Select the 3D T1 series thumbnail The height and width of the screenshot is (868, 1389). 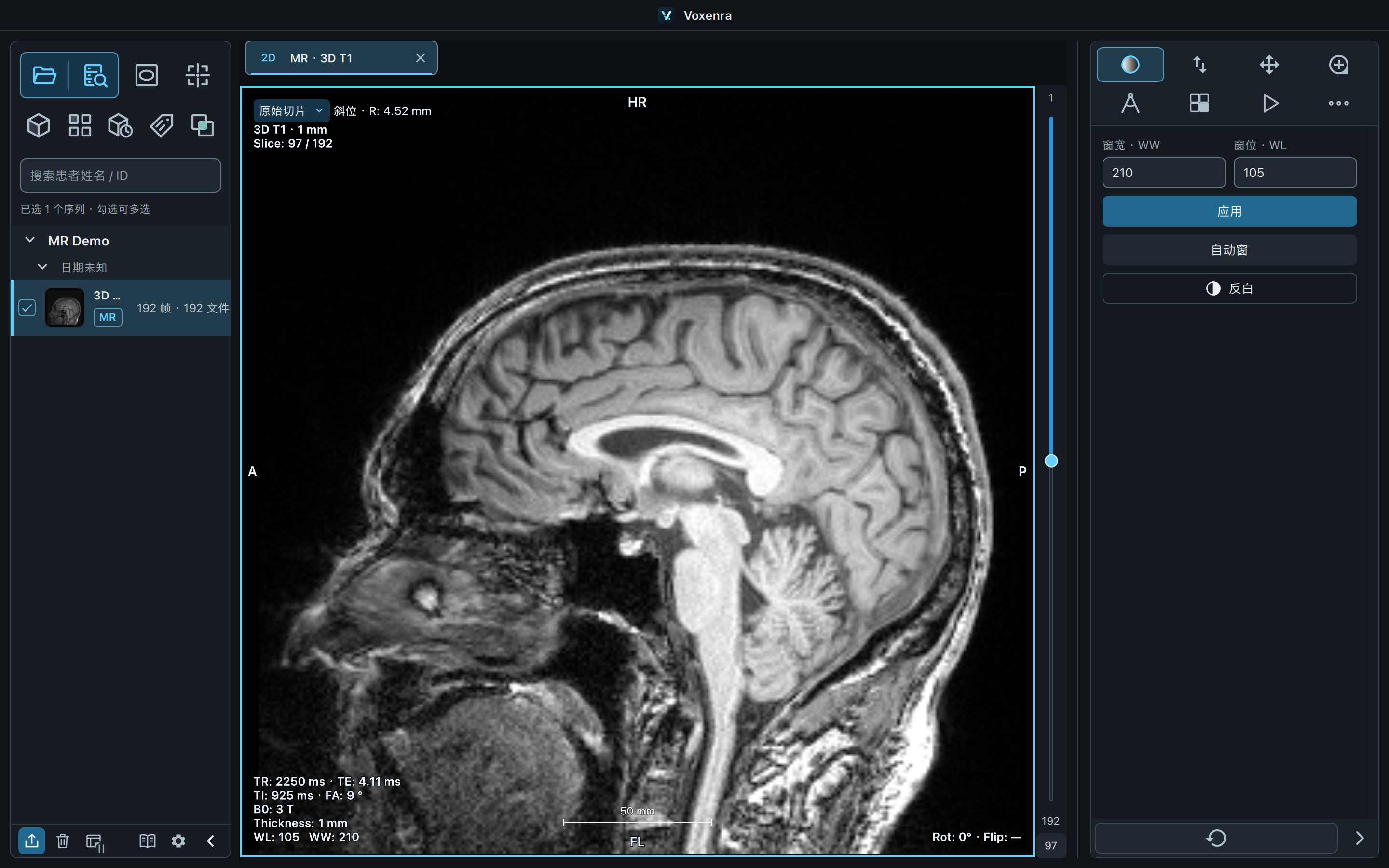point(64,308)
